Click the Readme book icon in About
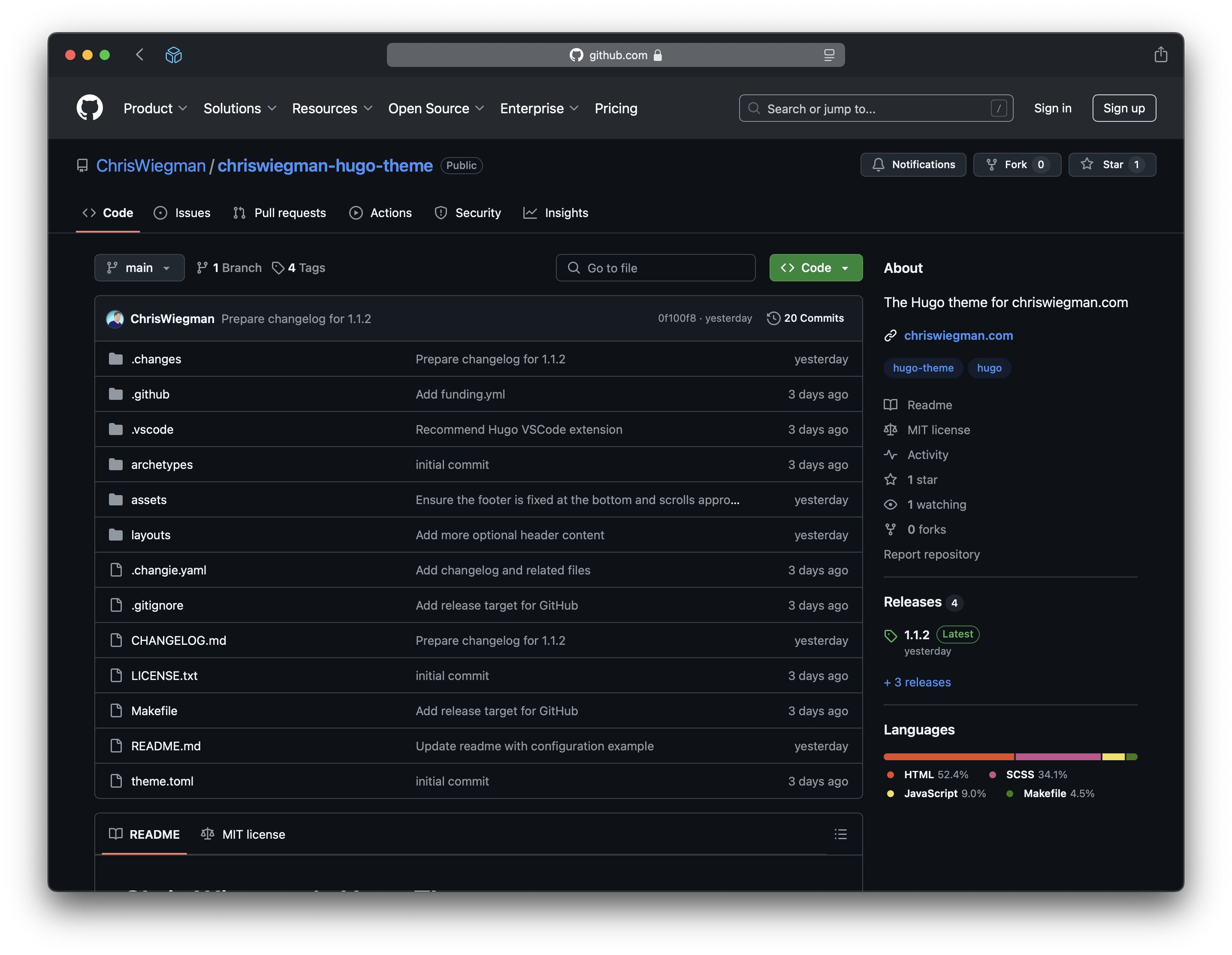The width and height of the screenshot is (1232, 955). pyautogui.click(x=890, y=405)
